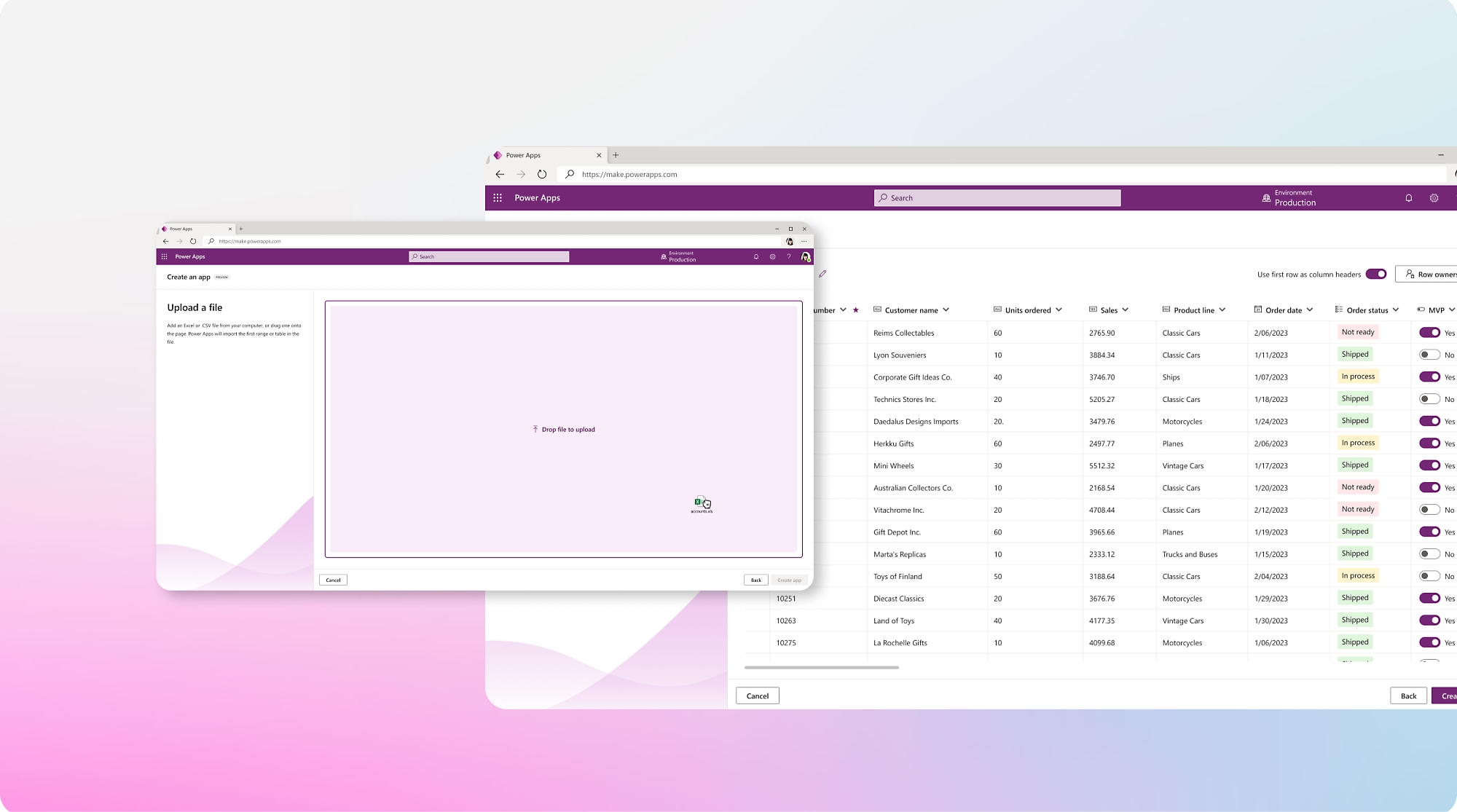Toggle 'Use first row as column headers'

[x=1374, y=274]
